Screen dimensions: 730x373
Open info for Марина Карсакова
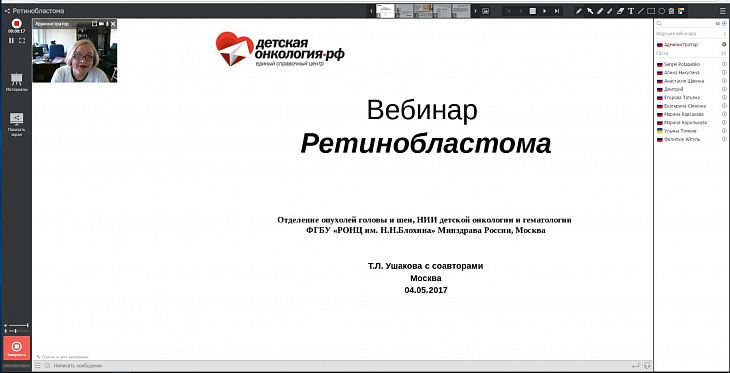pos(724,114)
